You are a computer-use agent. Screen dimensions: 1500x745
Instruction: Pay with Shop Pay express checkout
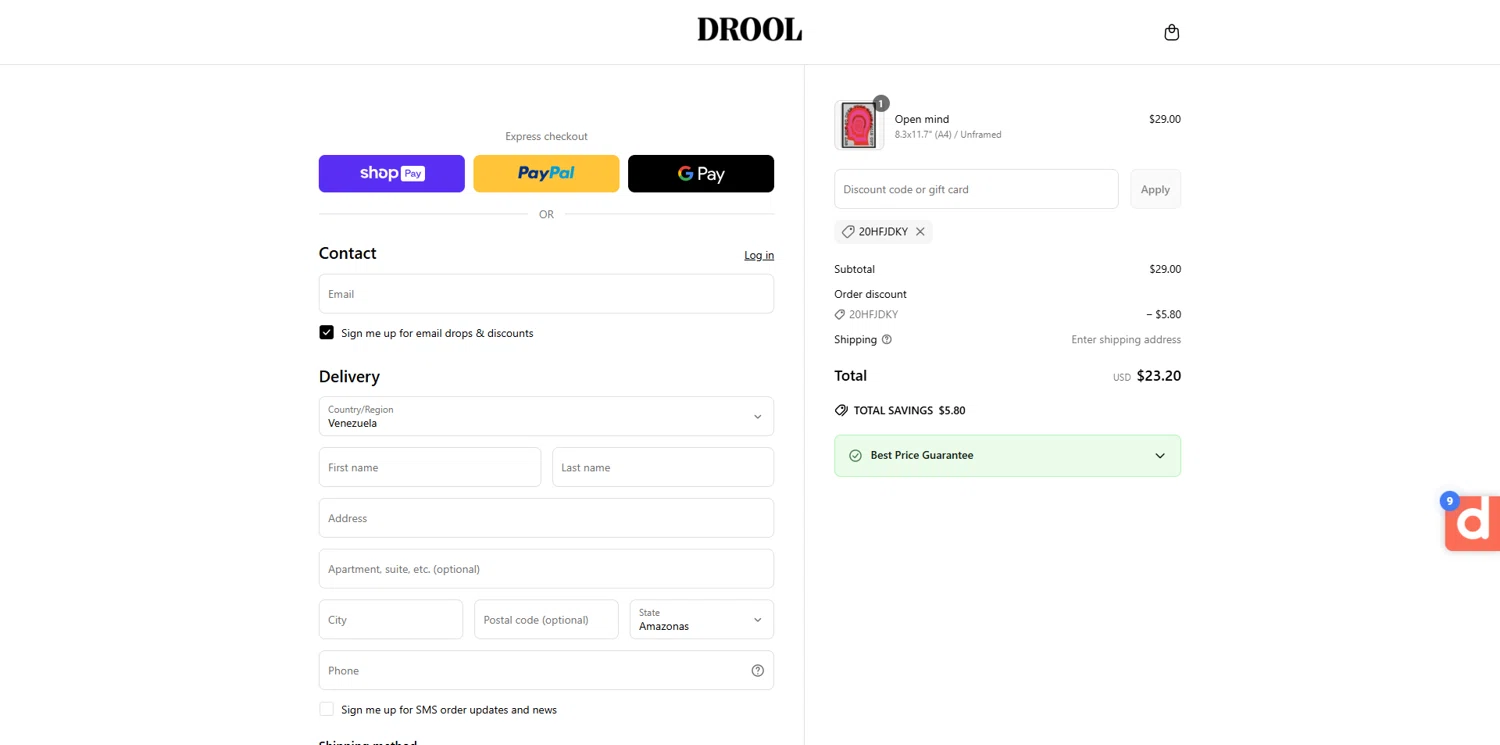pos(392,174)
